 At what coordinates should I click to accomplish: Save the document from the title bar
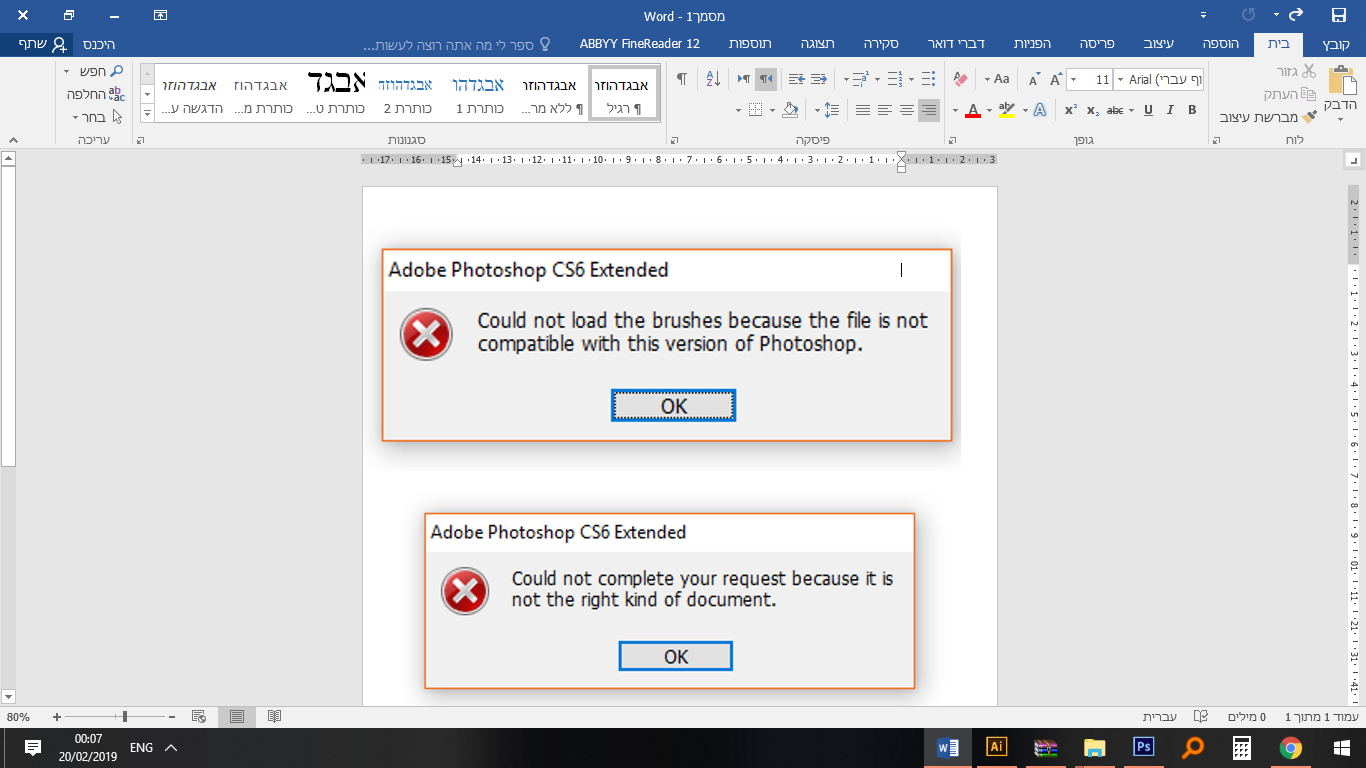pos(1338,15)
